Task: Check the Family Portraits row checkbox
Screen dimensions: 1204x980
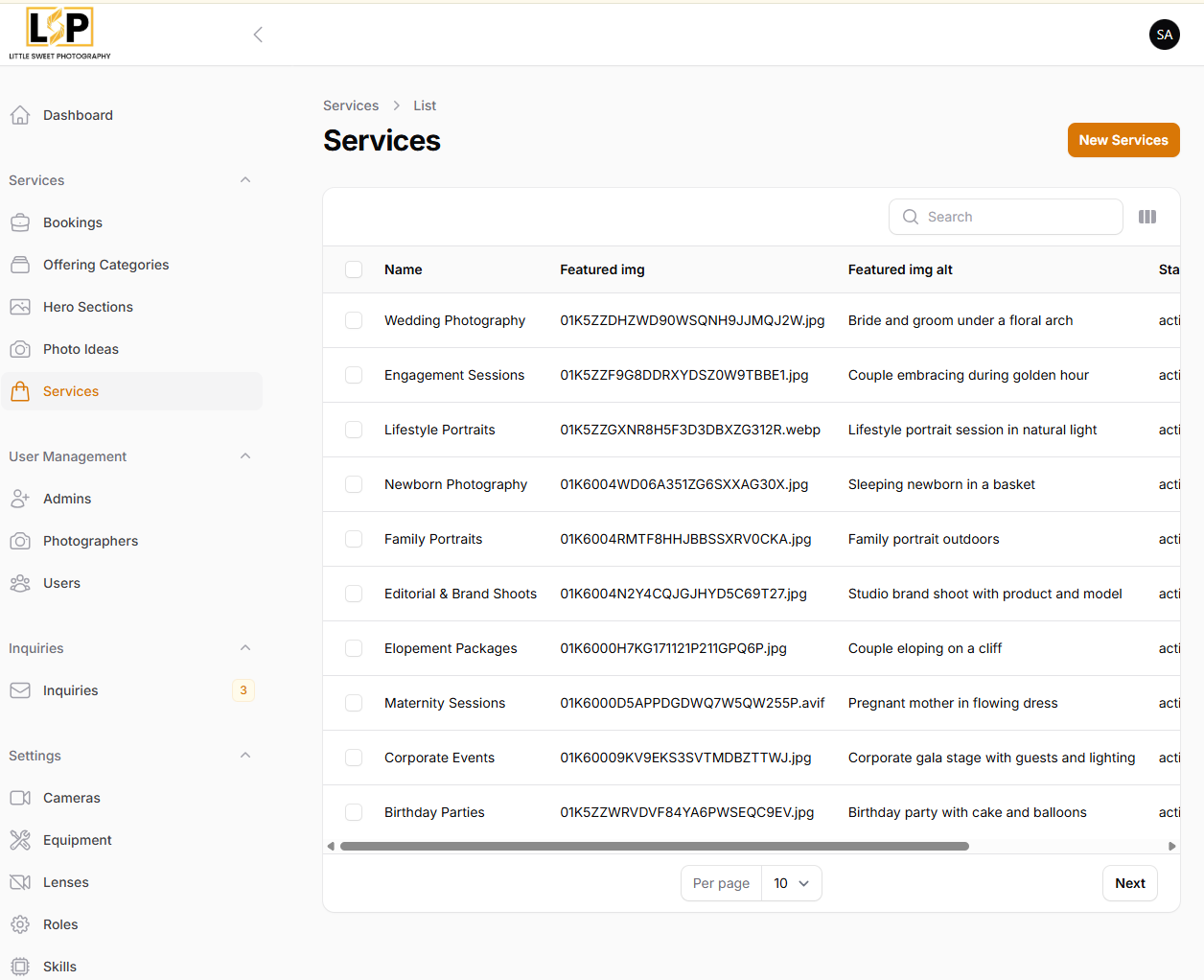Action: tap(354, 539)
